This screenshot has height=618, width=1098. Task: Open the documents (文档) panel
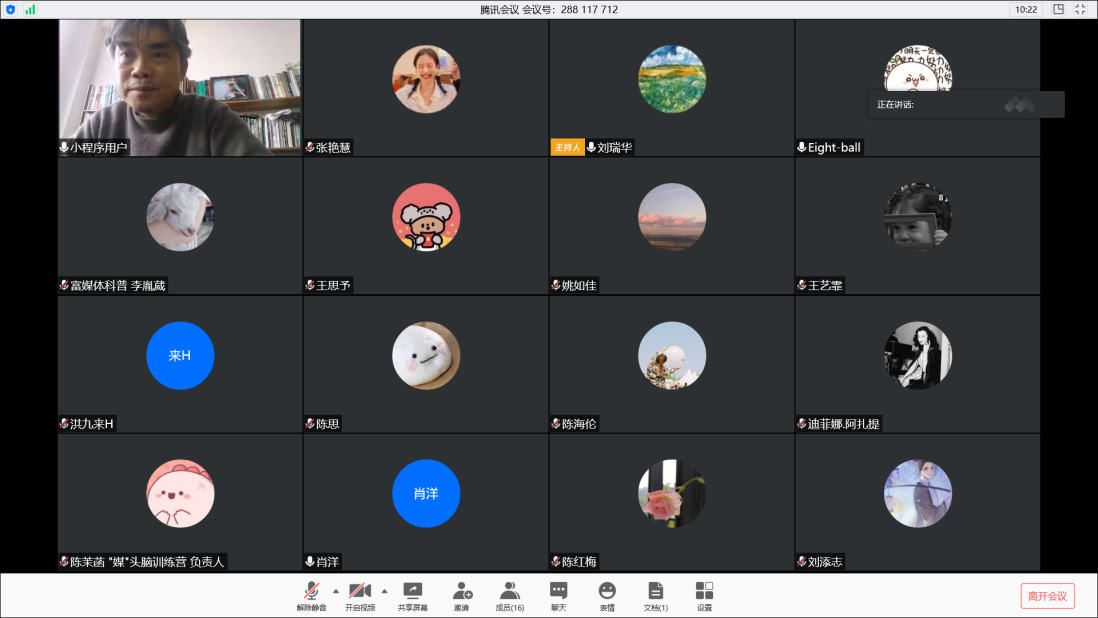point(656,594)
